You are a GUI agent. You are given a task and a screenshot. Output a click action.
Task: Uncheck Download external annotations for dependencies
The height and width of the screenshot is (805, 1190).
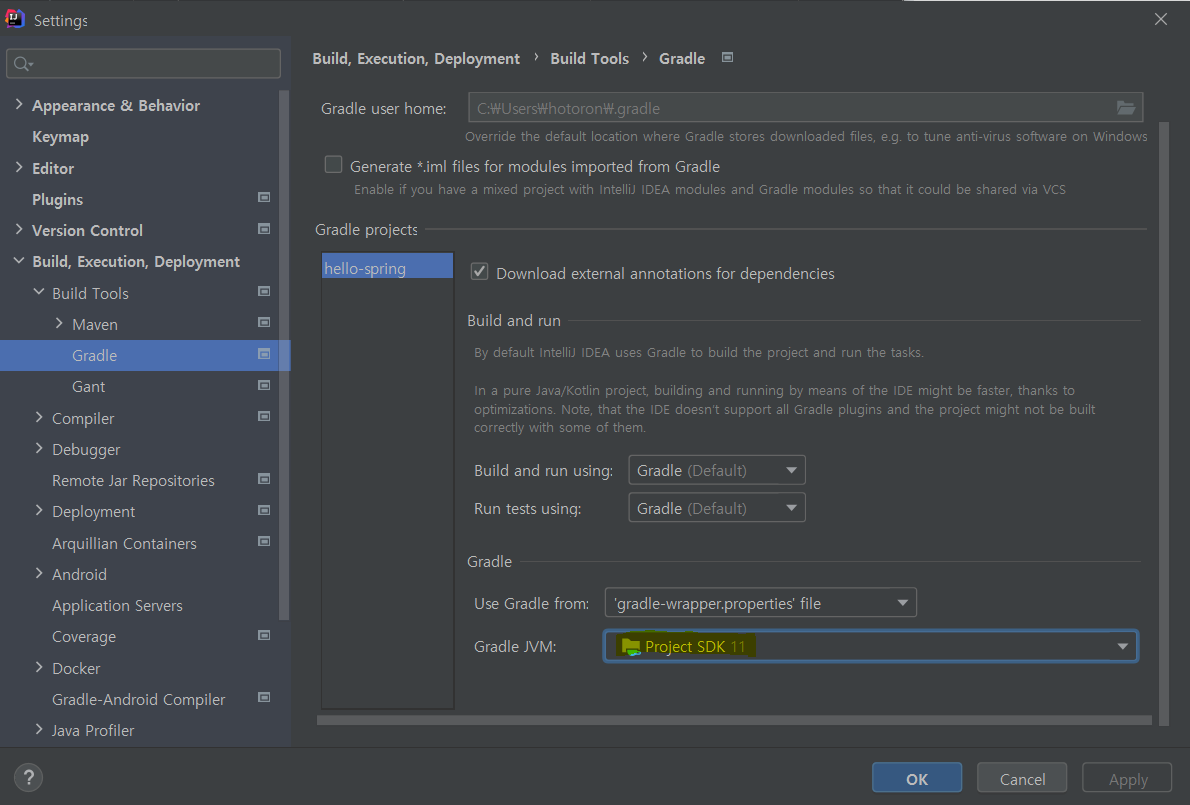click(x=480, y=272)
